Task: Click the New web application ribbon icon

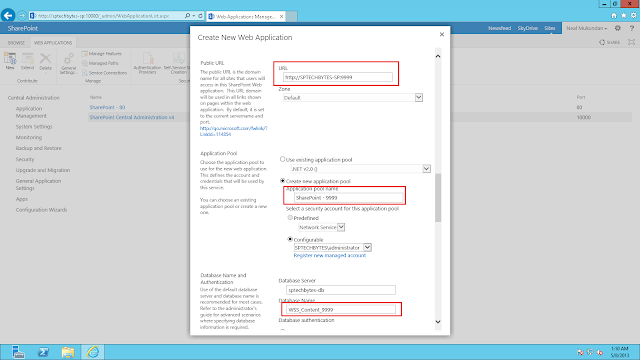Action: click(10, 61)
